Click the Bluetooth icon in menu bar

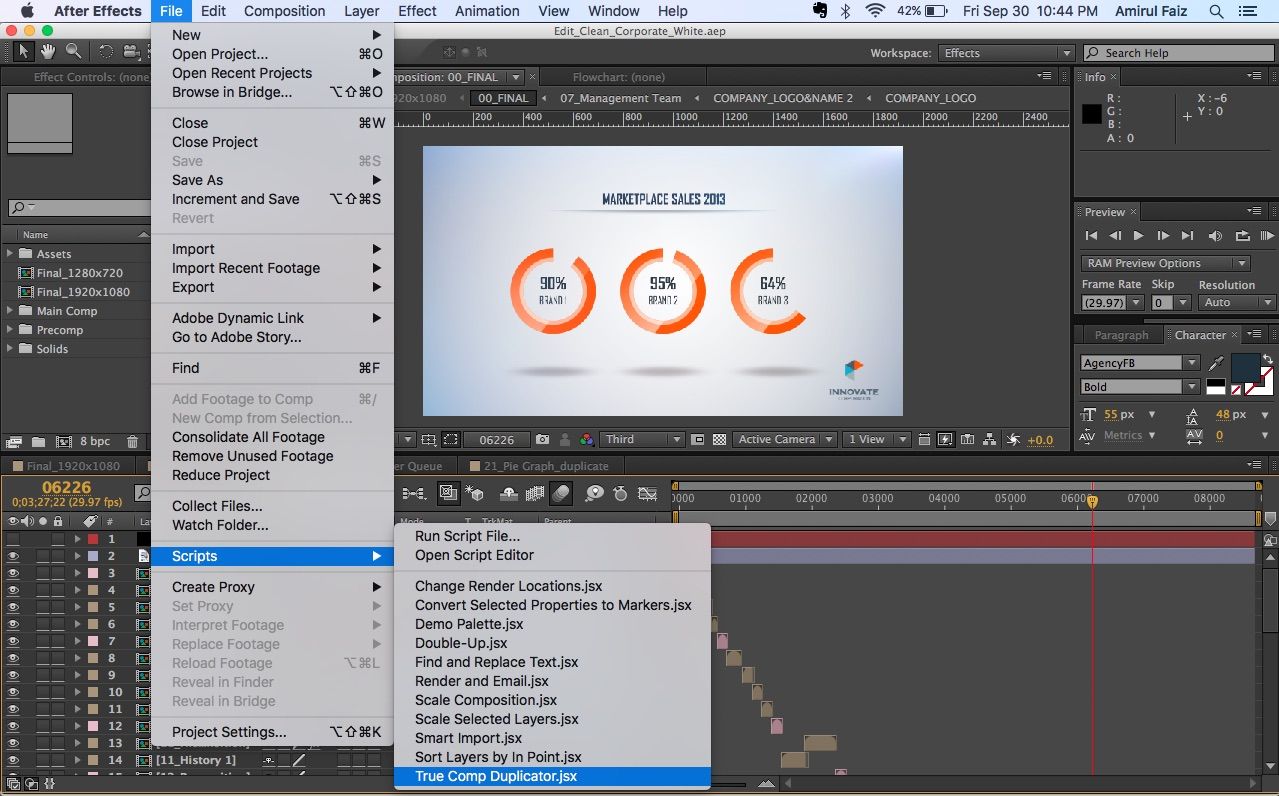[x=846, y=11]
